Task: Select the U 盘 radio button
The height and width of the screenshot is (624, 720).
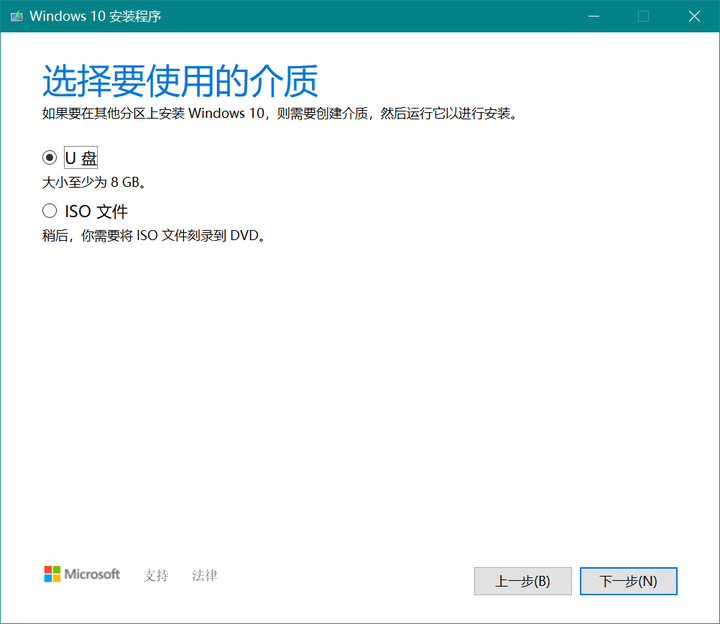Action: pos(50,157)
